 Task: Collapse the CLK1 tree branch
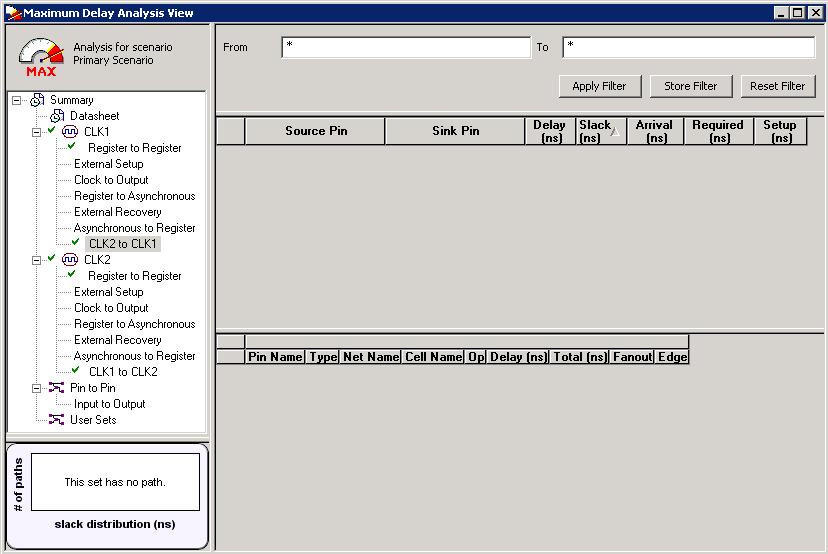pos(36,132)
